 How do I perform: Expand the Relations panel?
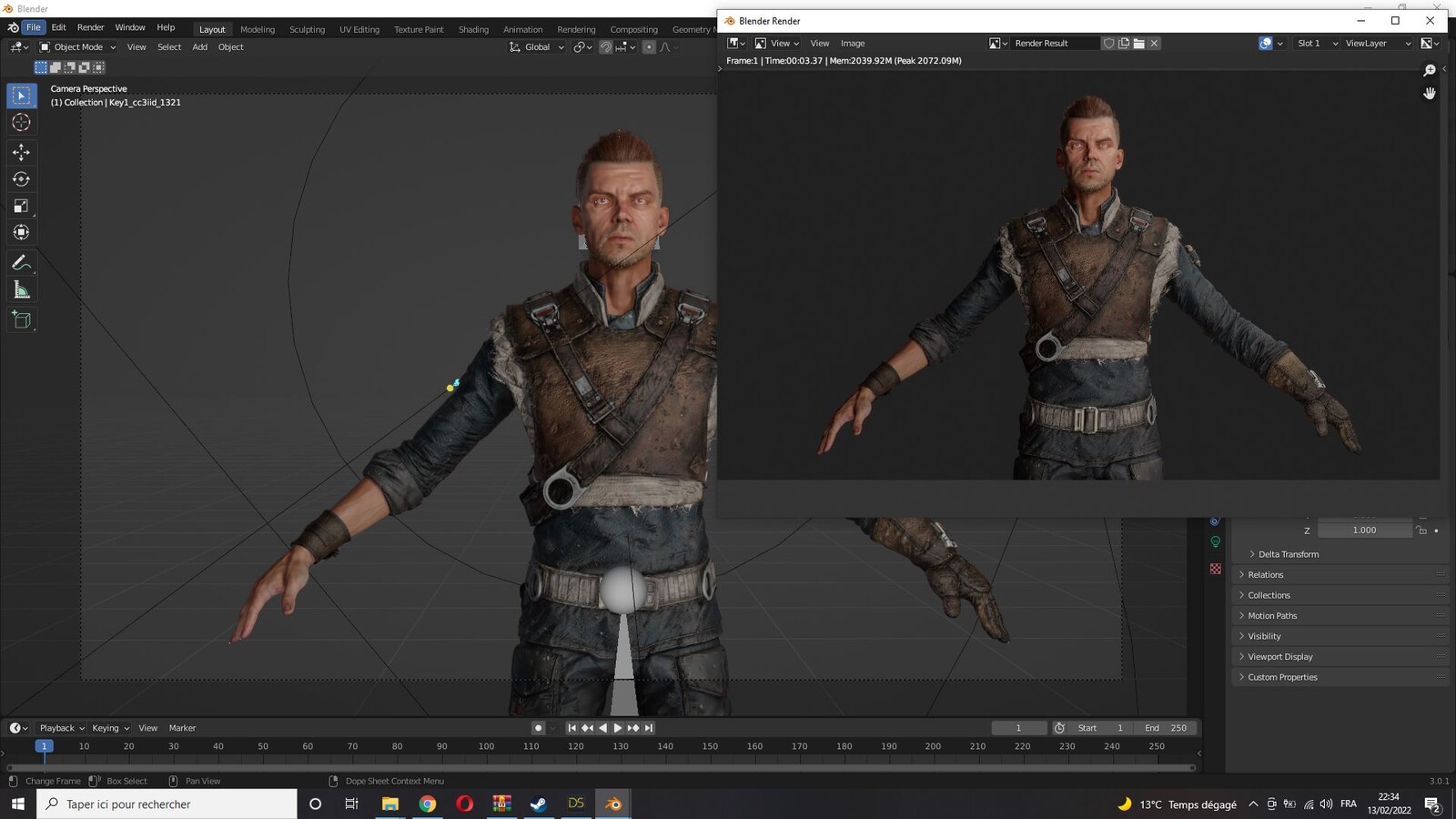(1341, 575)
